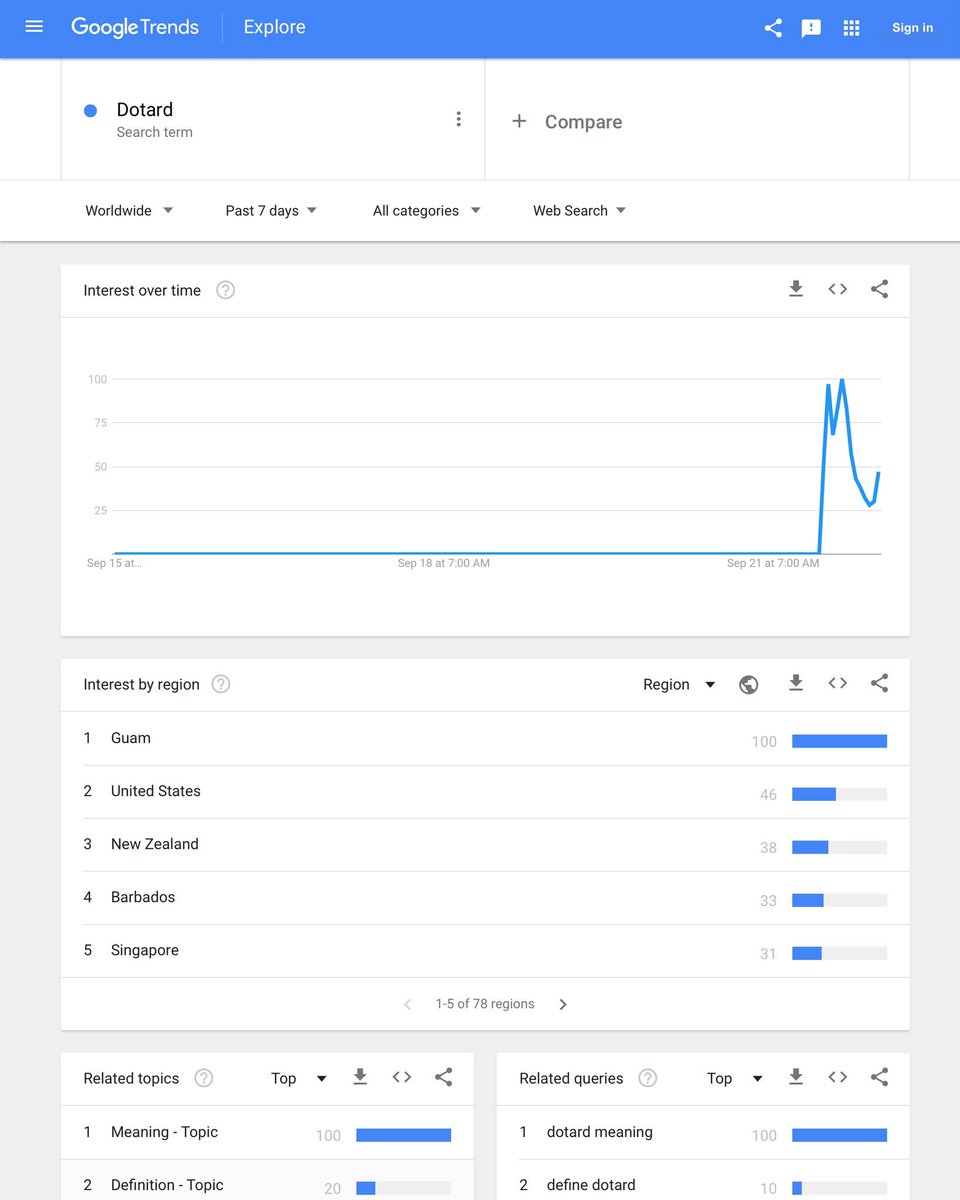
Task: Click United States' interest bar
Action: pos(839,794)
